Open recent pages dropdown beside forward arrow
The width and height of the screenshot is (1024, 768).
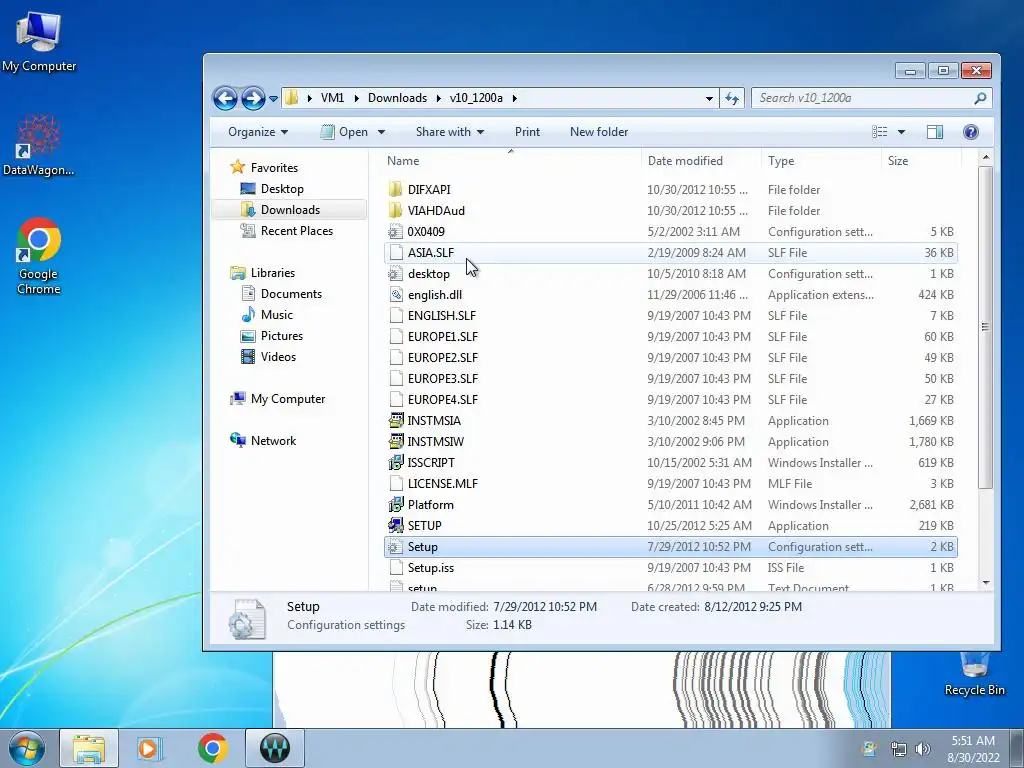[x=274, y=99]
